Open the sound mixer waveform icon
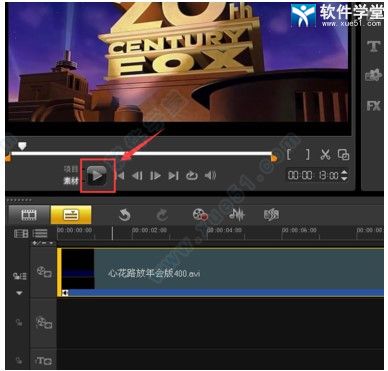The height and width of the screenshot is (371, 388). [237, 215]
